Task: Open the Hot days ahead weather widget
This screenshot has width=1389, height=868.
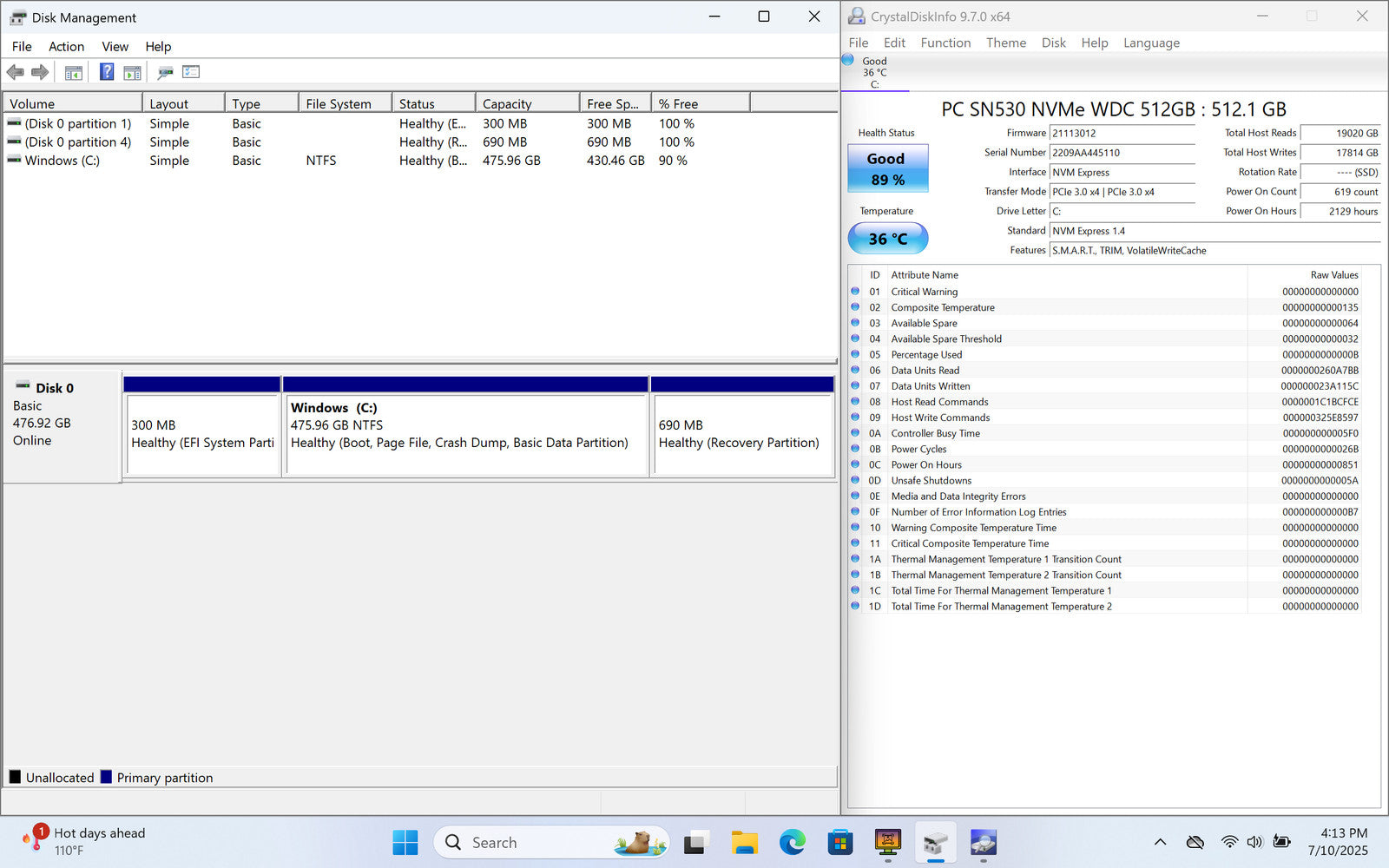Action: point(84,841)
